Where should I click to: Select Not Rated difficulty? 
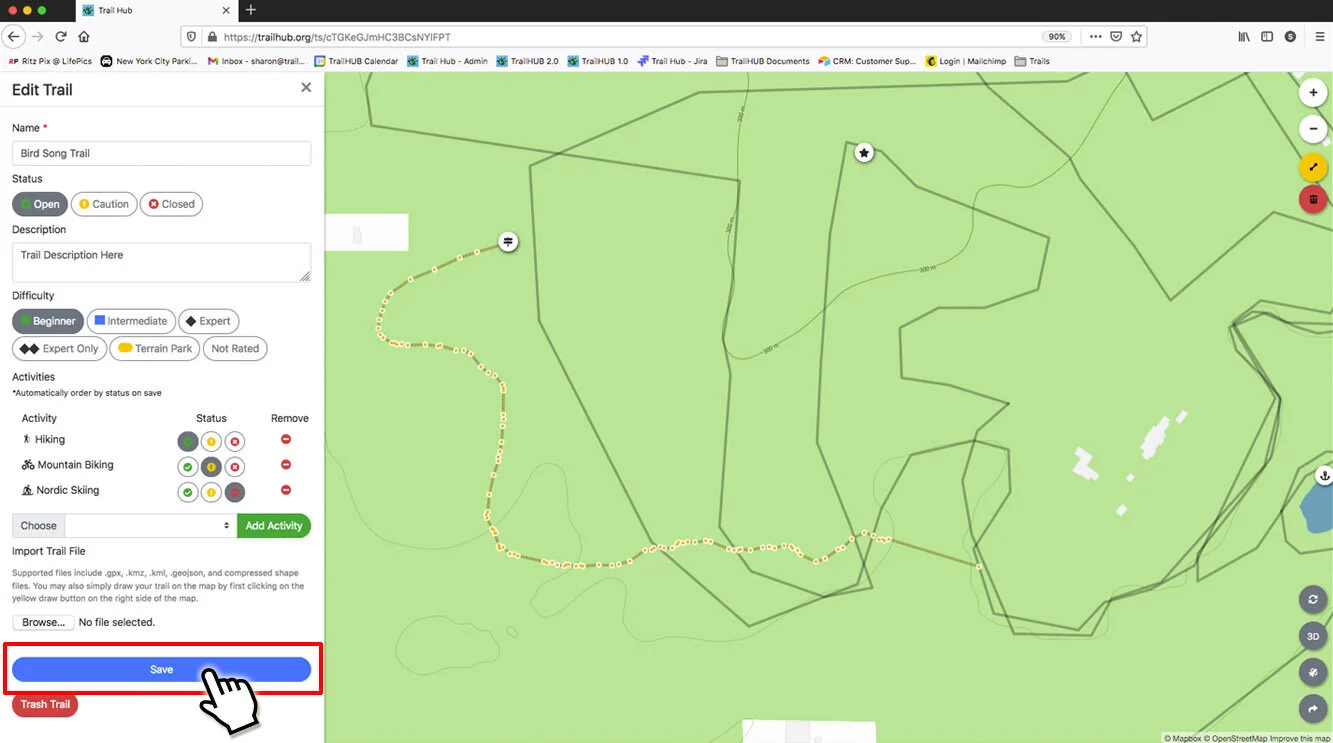click(235, 349)
